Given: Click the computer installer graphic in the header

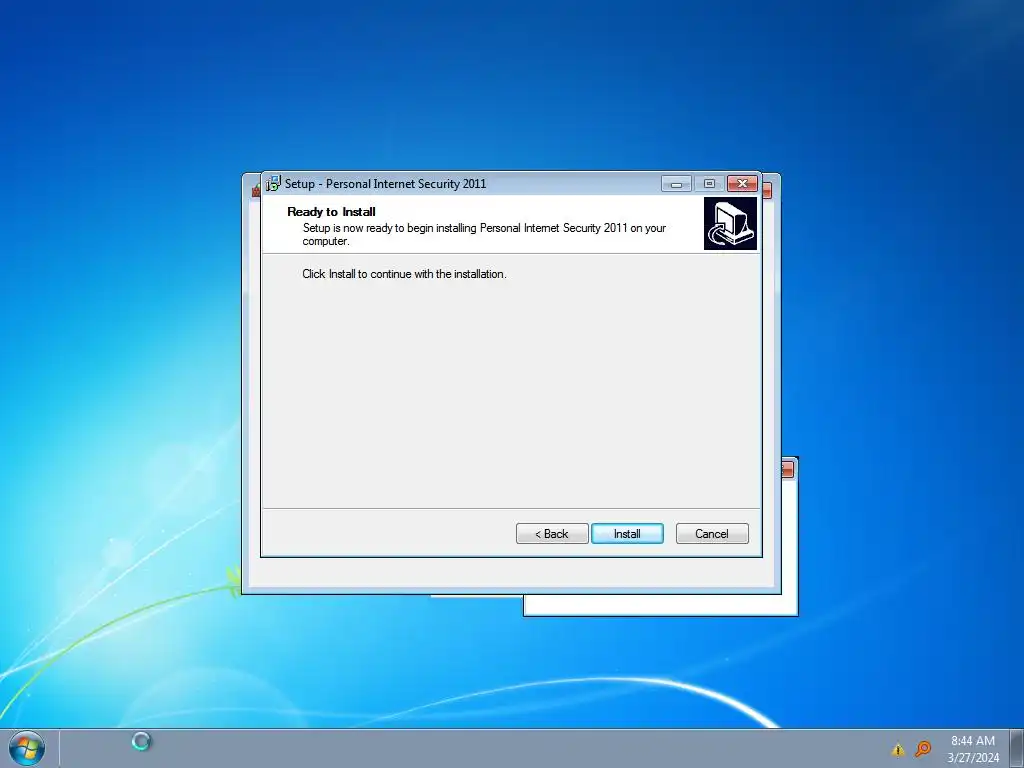Looking at the screenshot, I should 730,223.
